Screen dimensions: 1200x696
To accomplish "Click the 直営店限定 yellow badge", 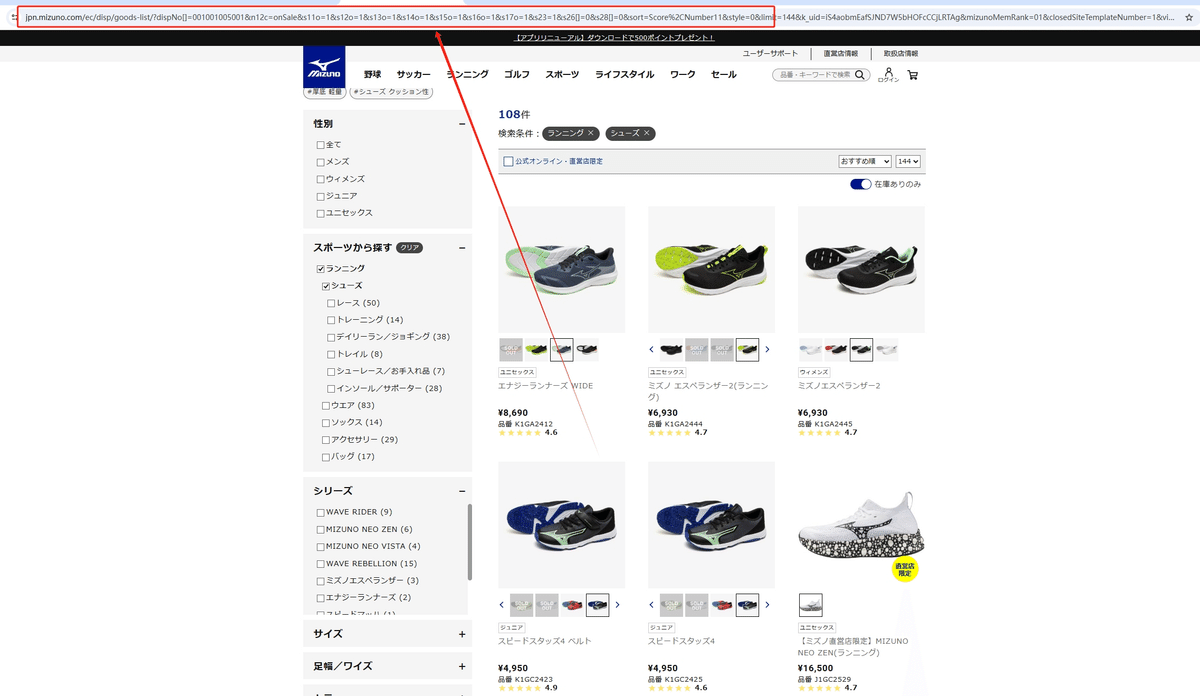I will 905,569.
